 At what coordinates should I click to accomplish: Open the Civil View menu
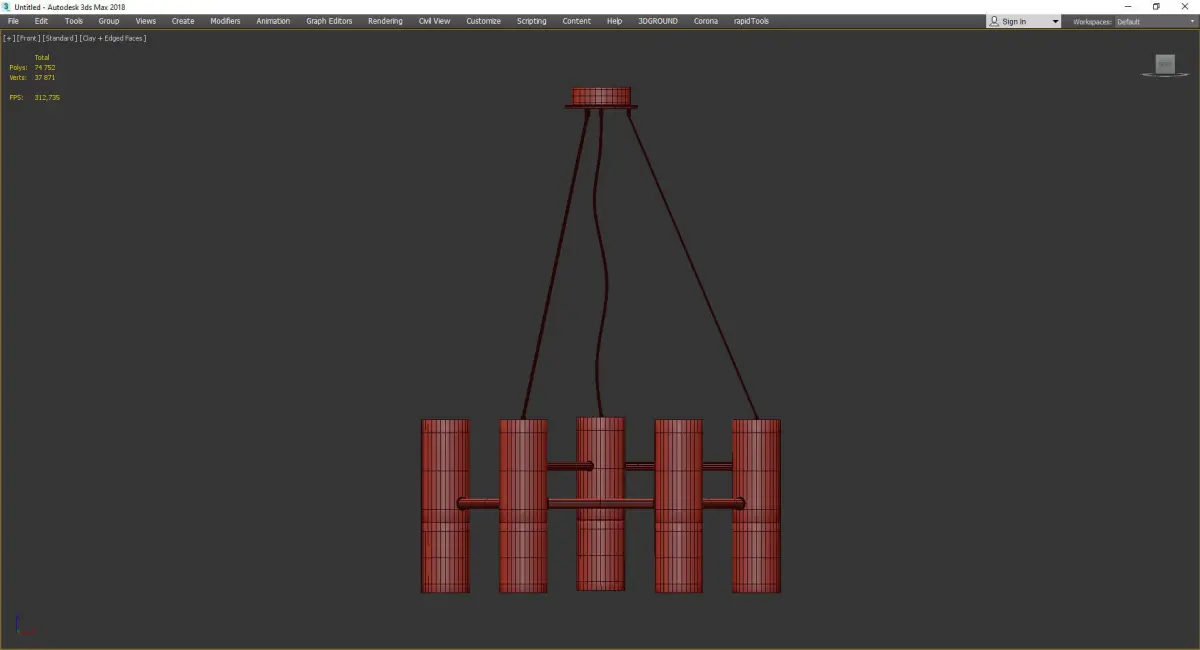click(x=434, y=21)
